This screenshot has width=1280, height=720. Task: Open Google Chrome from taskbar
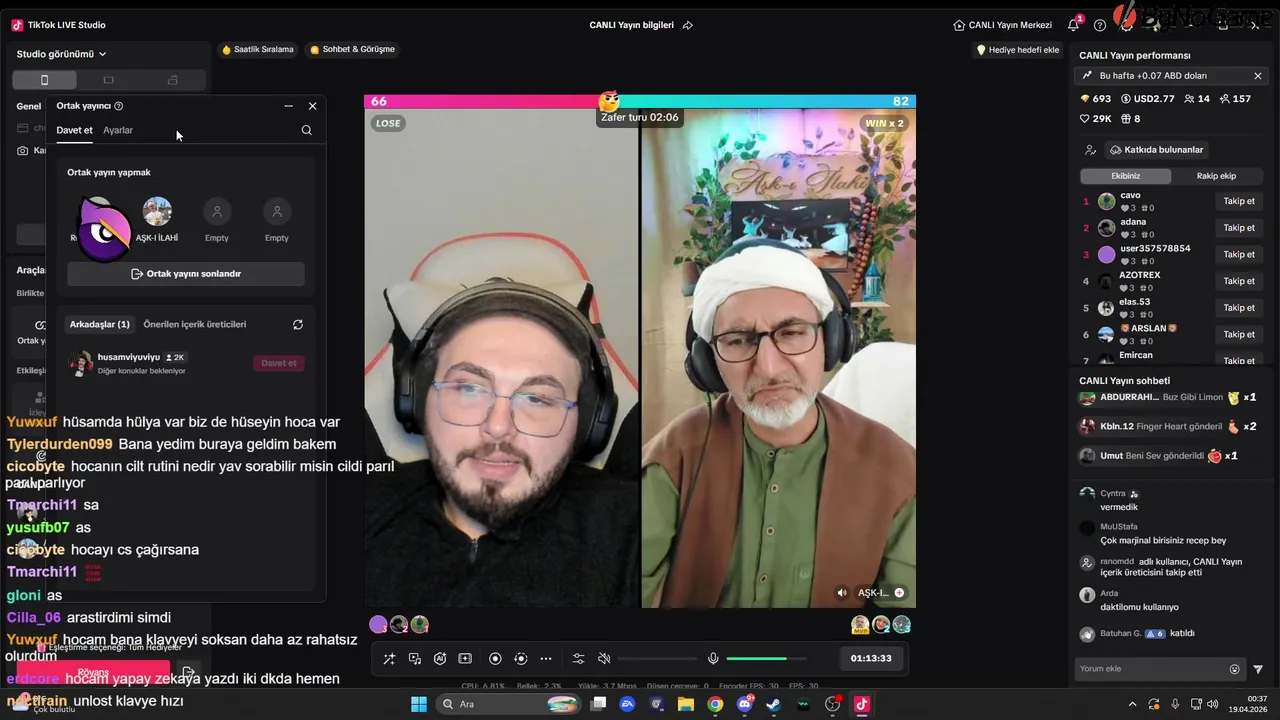point(715,704)
